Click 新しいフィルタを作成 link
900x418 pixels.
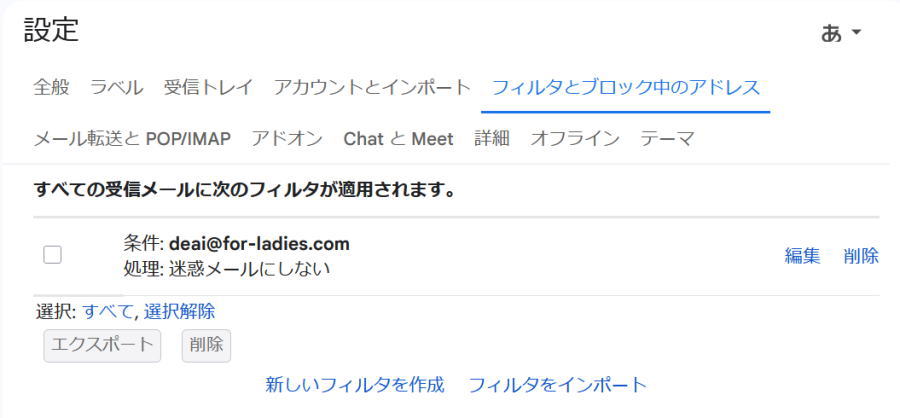click(x=354, y=384)
